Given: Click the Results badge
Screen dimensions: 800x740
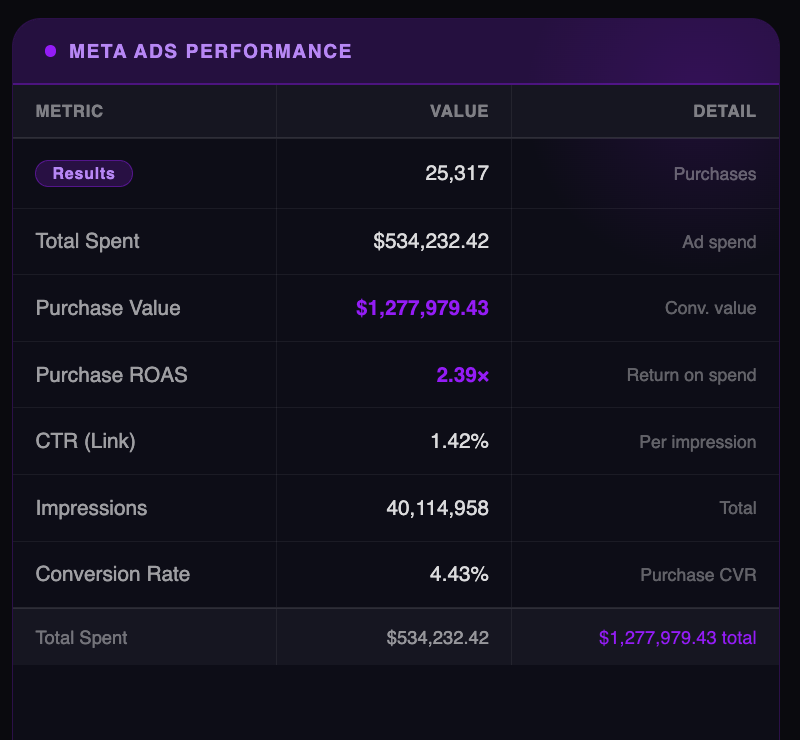Looking at the screenshot, I should (84, 174).
